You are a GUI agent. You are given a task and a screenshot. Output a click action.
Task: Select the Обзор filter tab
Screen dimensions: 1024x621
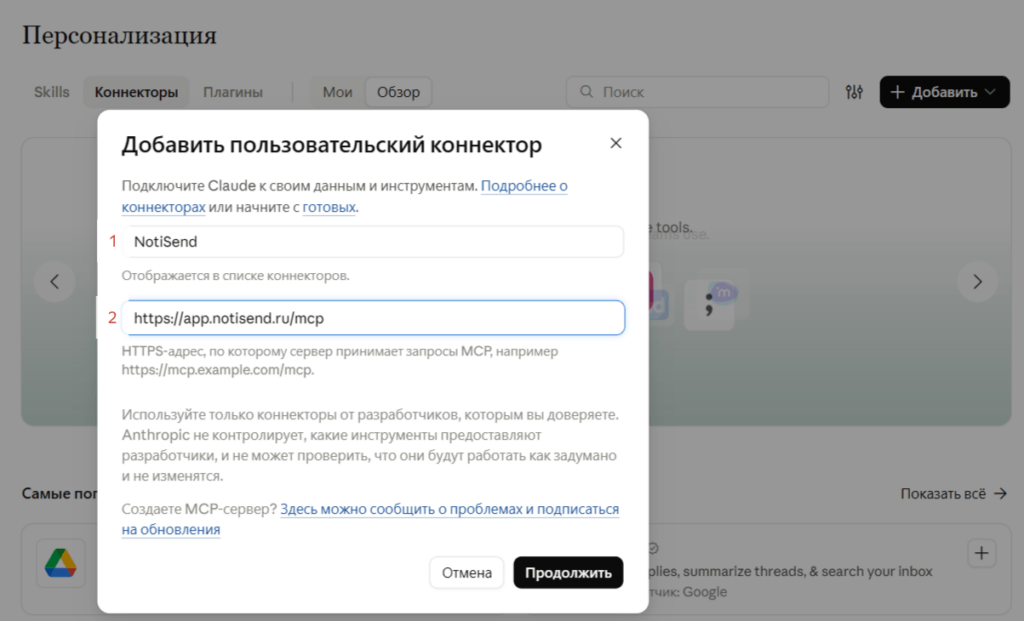398,92
